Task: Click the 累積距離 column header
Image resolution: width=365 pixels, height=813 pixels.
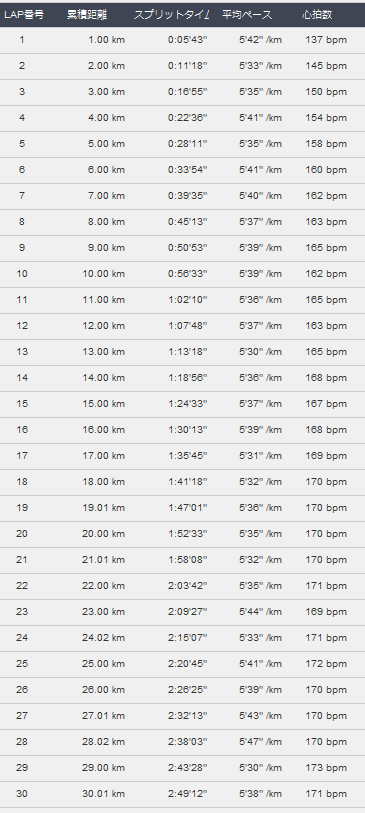Action: (x=87, y=15)
